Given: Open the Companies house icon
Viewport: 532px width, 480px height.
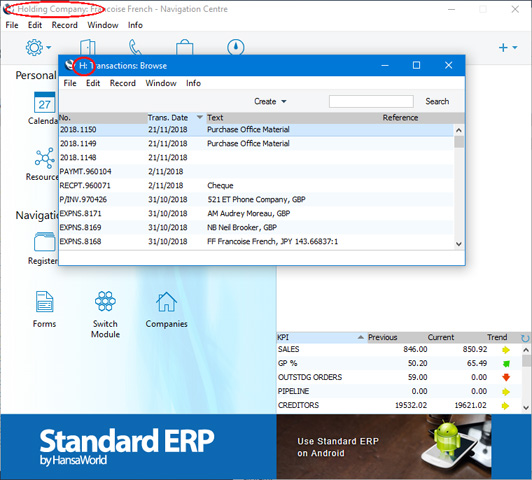Looking at the screenshot, I should pyautogui.click(x=166, y=302).
